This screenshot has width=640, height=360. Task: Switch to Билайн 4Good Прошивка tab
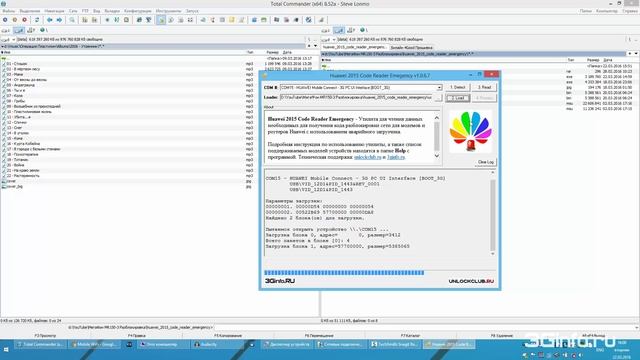click(x=411, y=47)
